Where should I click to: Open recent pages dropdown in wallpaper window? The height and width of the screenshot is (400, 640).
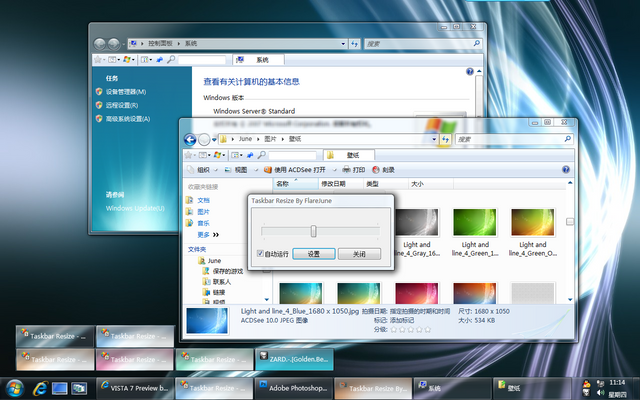coord(214,140)
